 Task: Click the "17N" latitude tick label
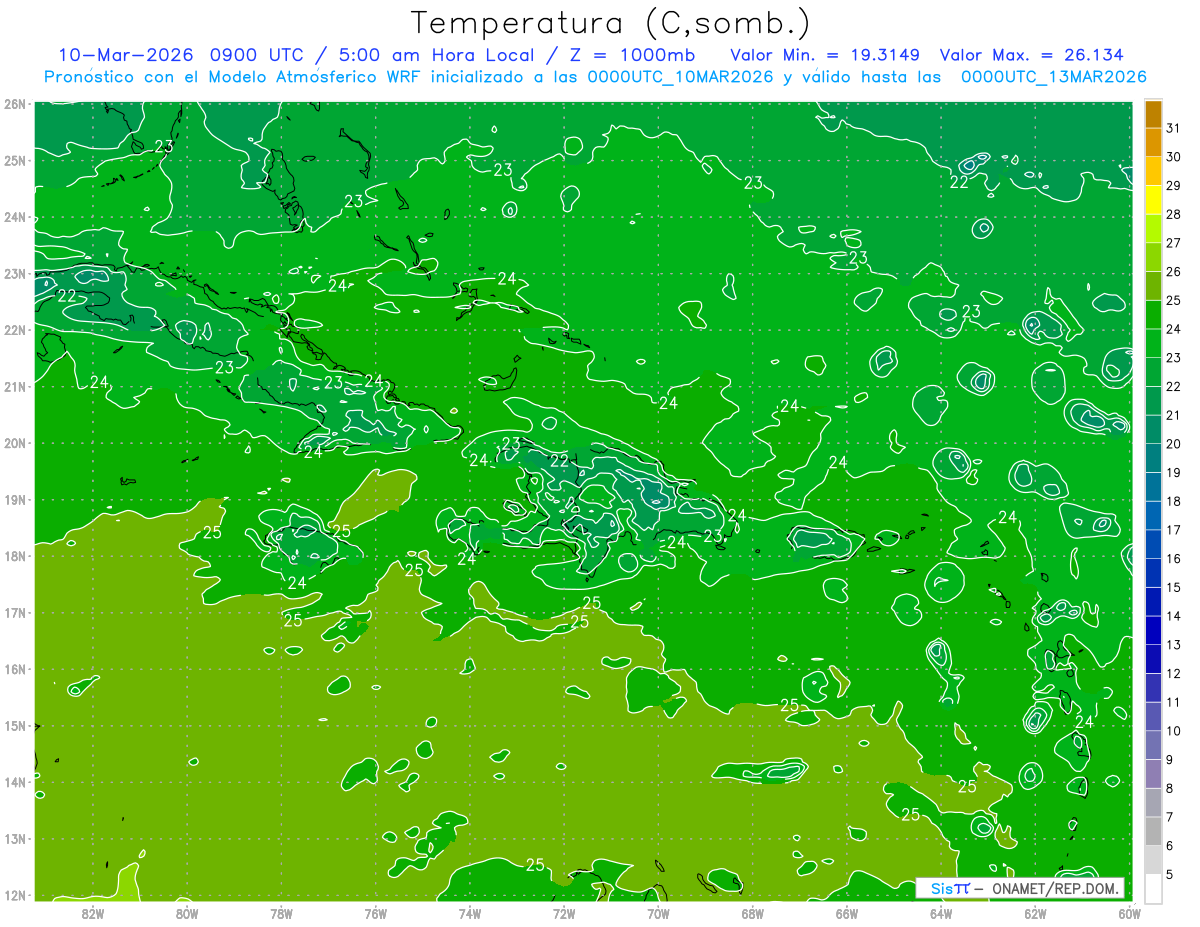pyautogui.click(x=14, y=612)
